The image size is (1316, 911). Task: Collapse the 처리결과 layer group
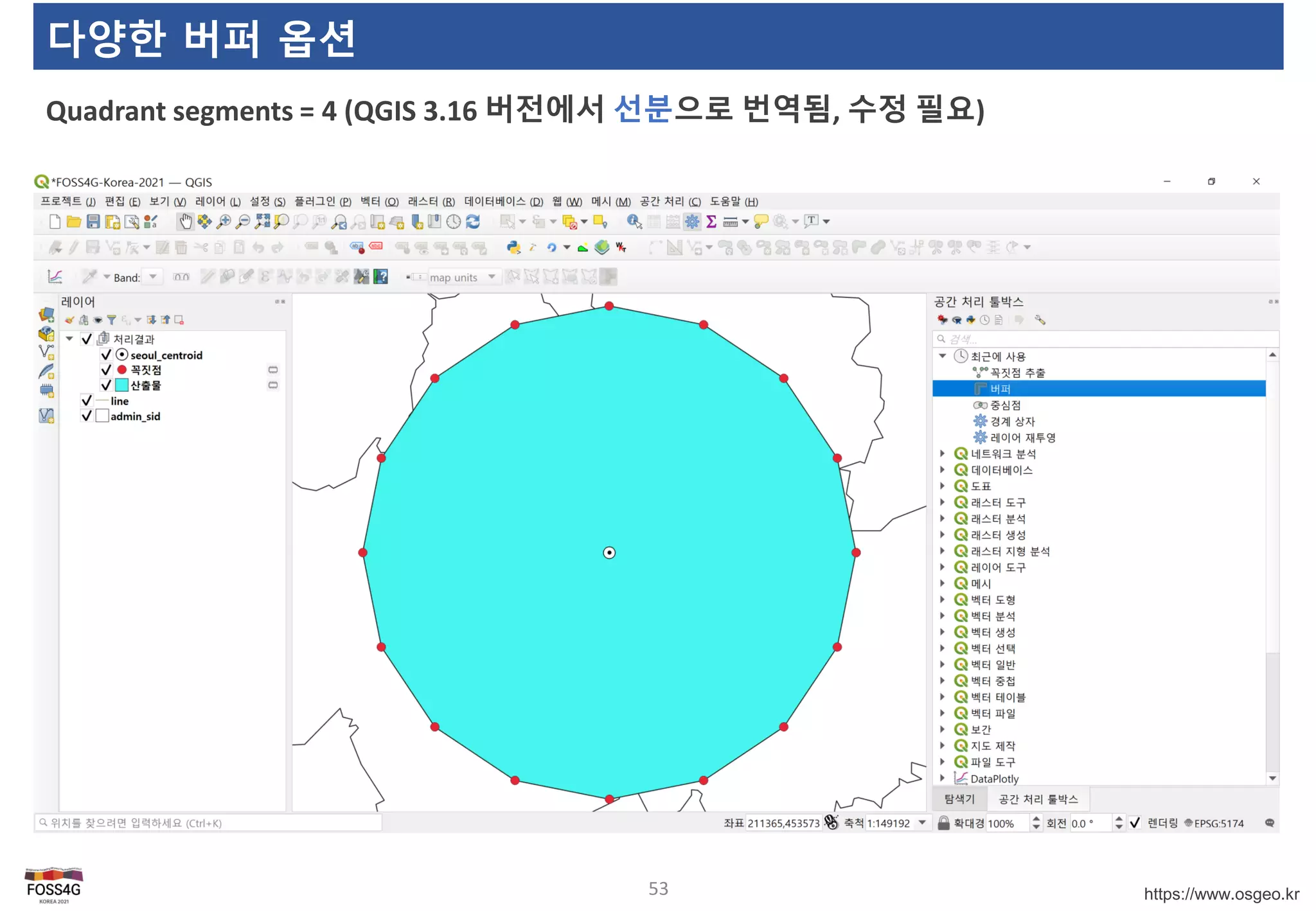click(x=69, y=339)
